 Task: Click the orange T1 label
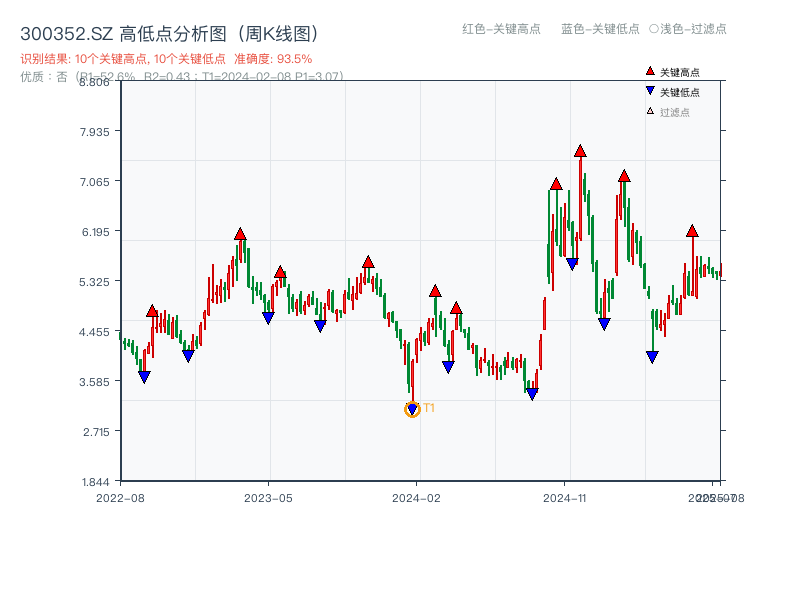[x=429, y=408]
